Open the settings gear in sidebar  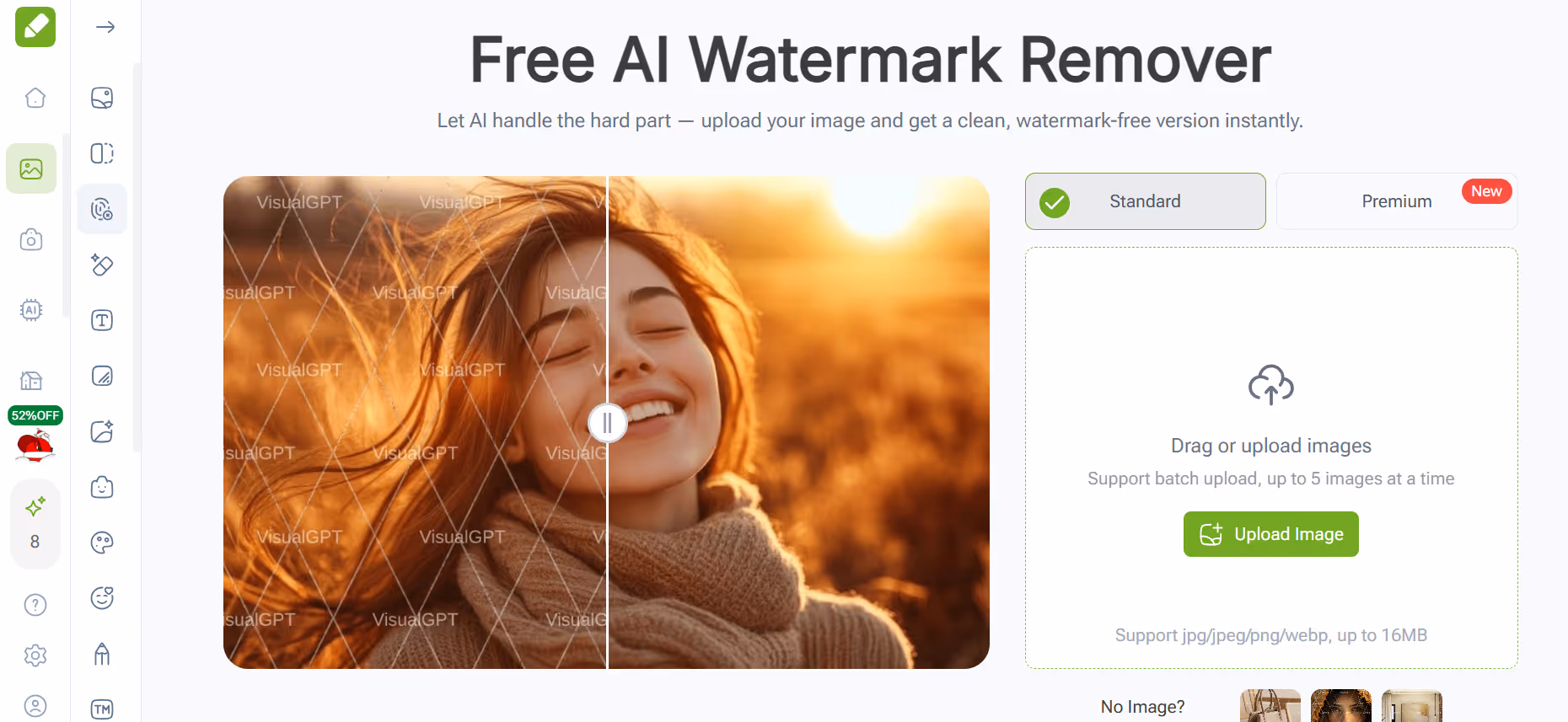click(35, 655)
